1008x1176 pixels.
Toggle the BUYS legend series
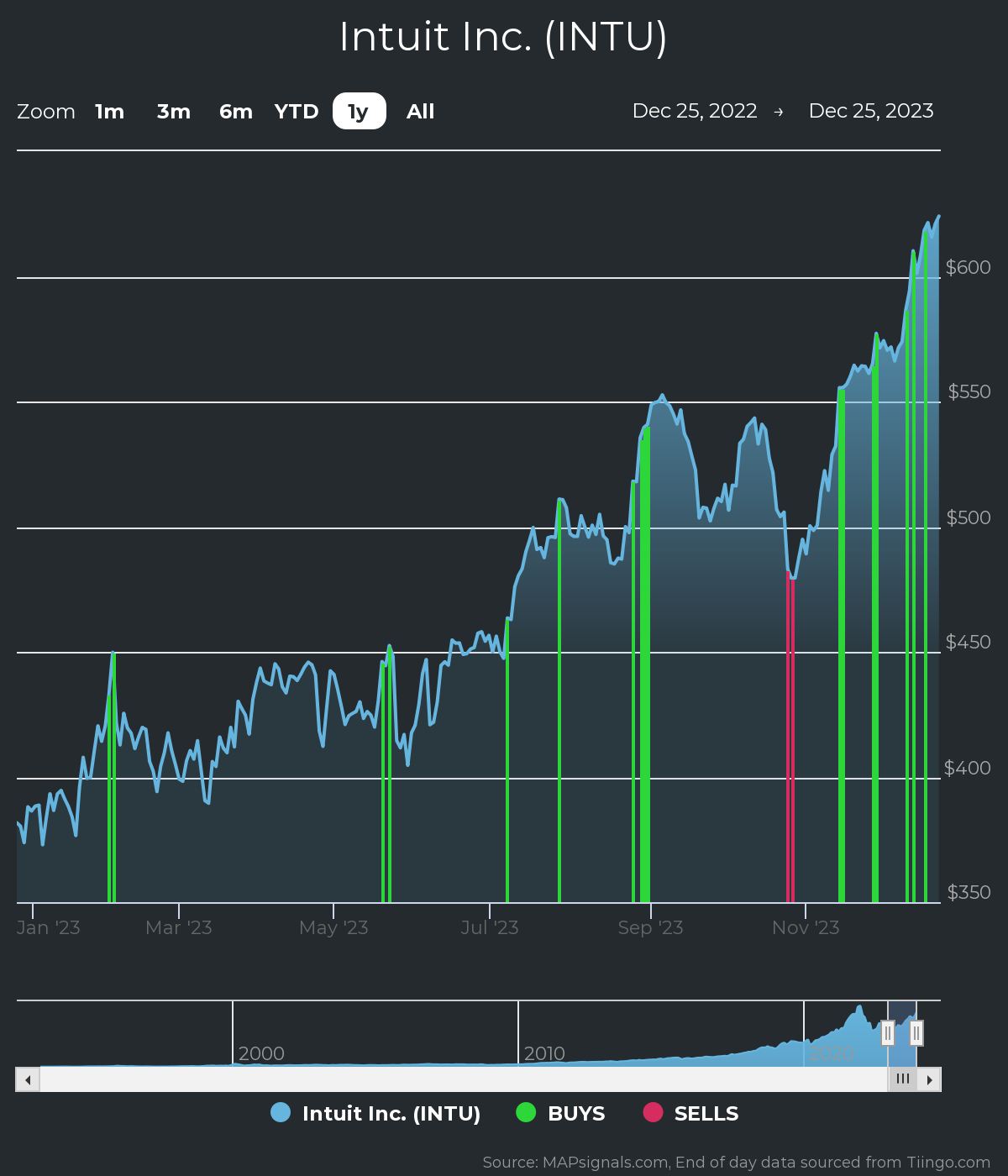pyautogui.click(x=560, y=1113)
